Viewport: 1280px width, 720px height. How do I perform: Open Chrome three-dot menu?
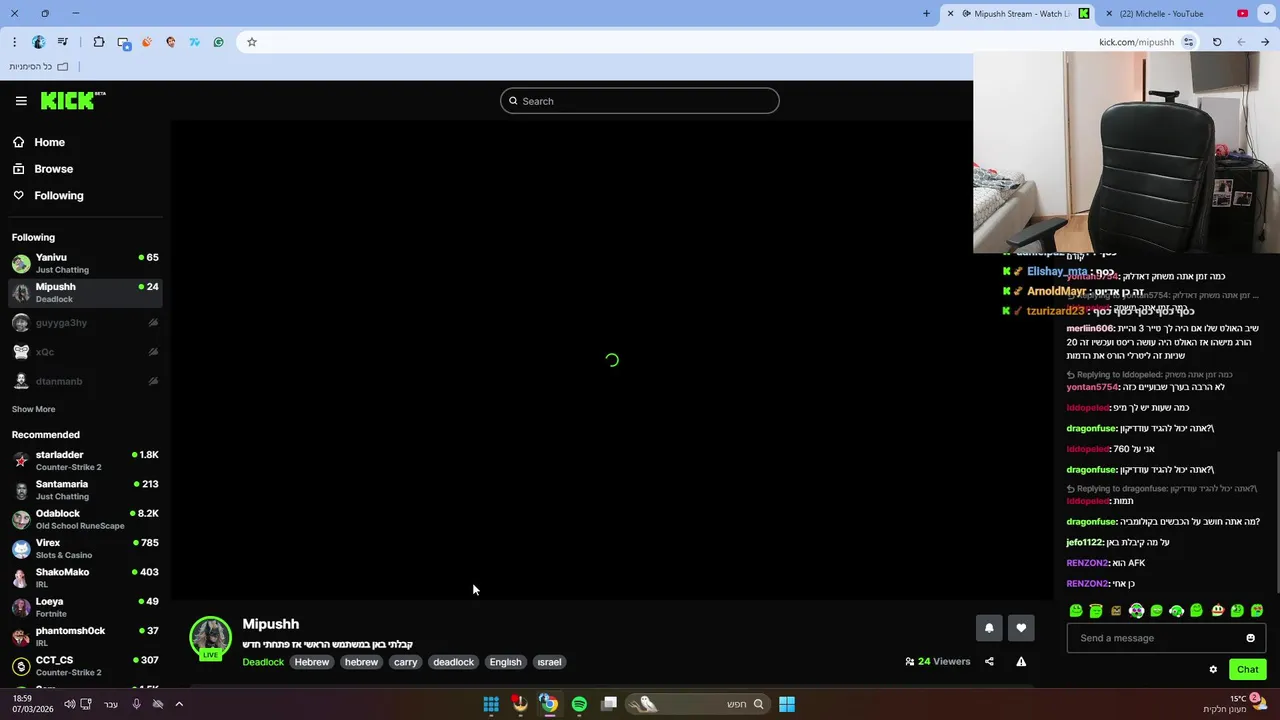pos(14,42)
